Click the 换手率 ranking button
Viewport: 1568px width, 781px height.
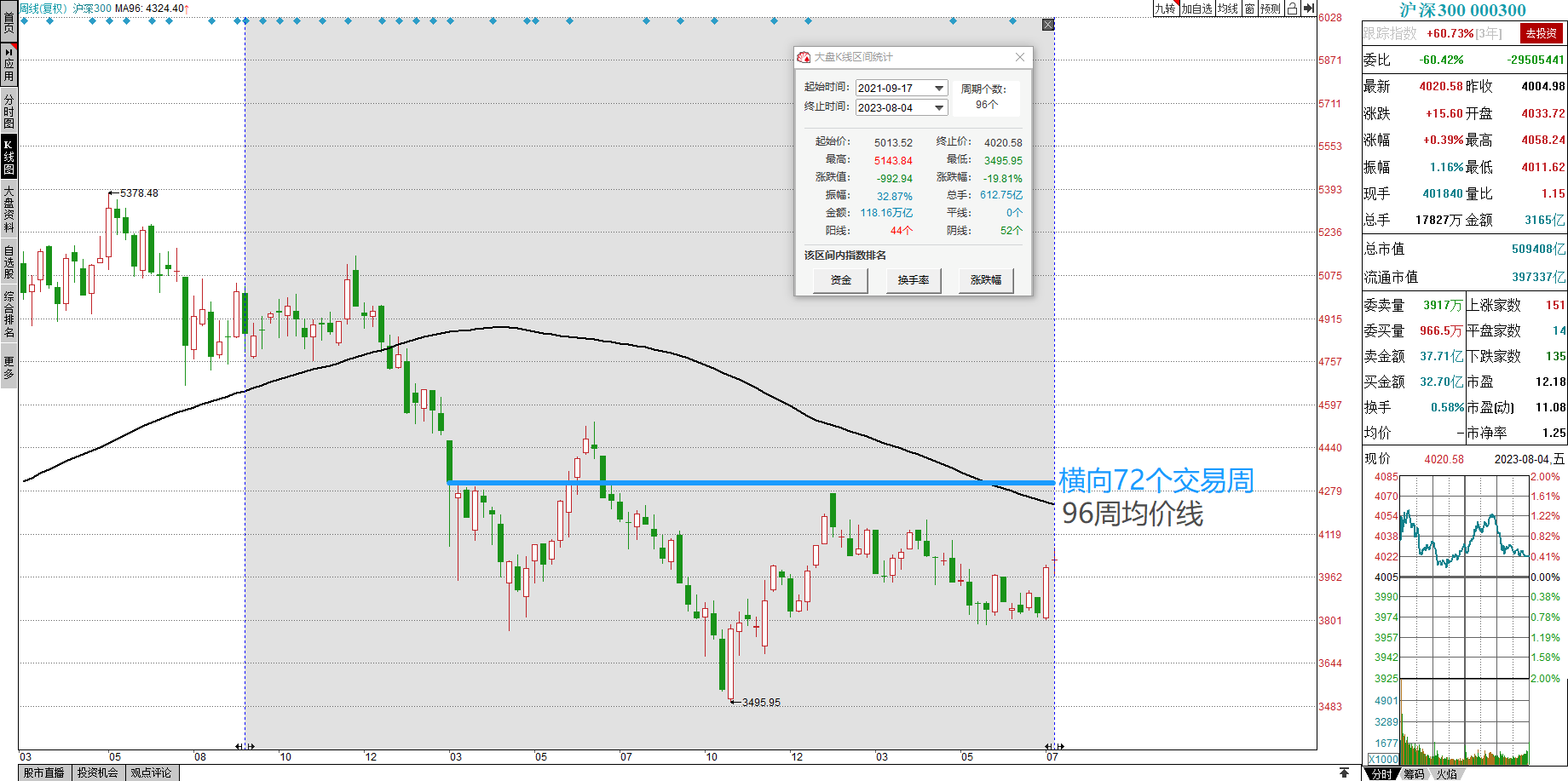pos(913,280)
